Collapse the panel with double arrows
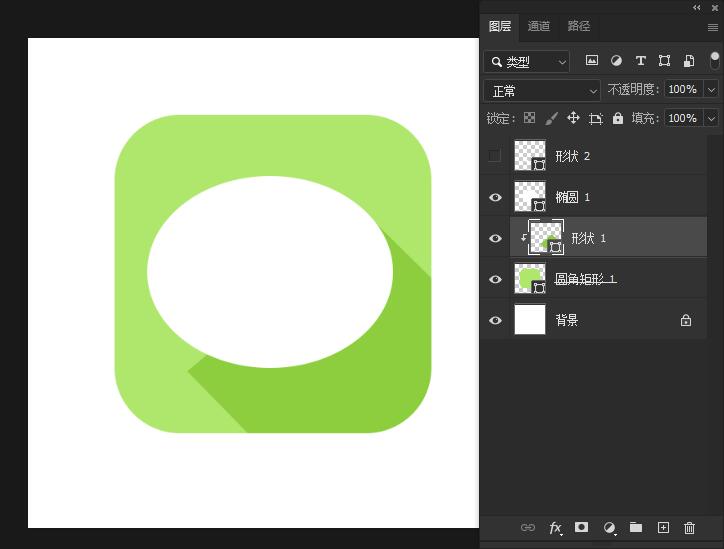This screenshot has height=549, width=724. [x=697, y=7]
